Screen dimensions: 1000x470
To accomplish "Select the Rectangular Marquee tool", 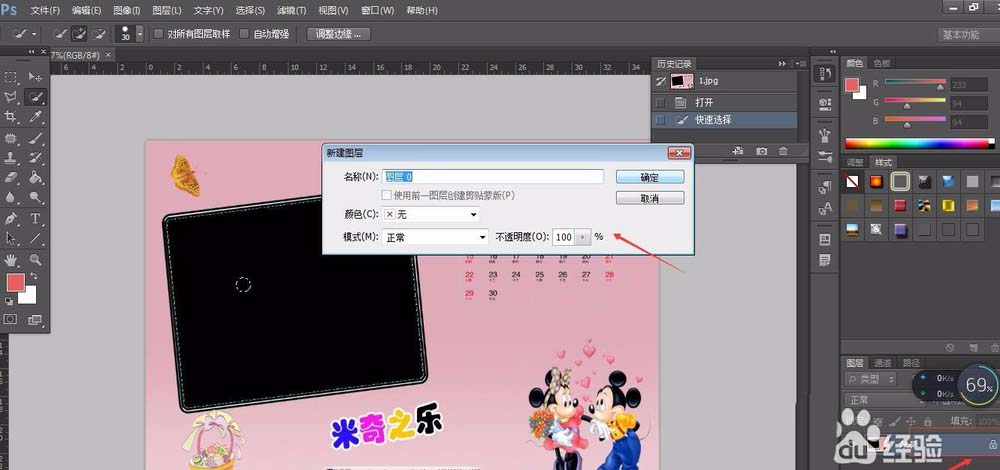I will tap(11, 77).
